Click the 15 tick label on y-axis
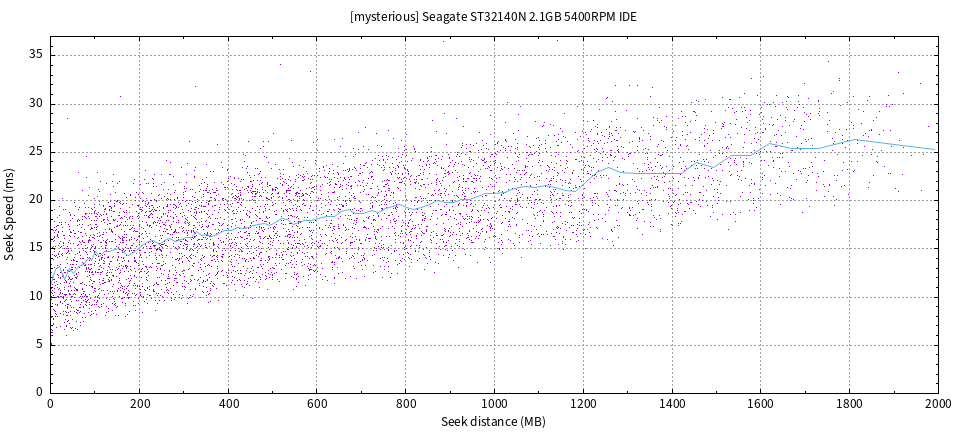This screenshot has width=960, height=432. (x=34, y=248)
